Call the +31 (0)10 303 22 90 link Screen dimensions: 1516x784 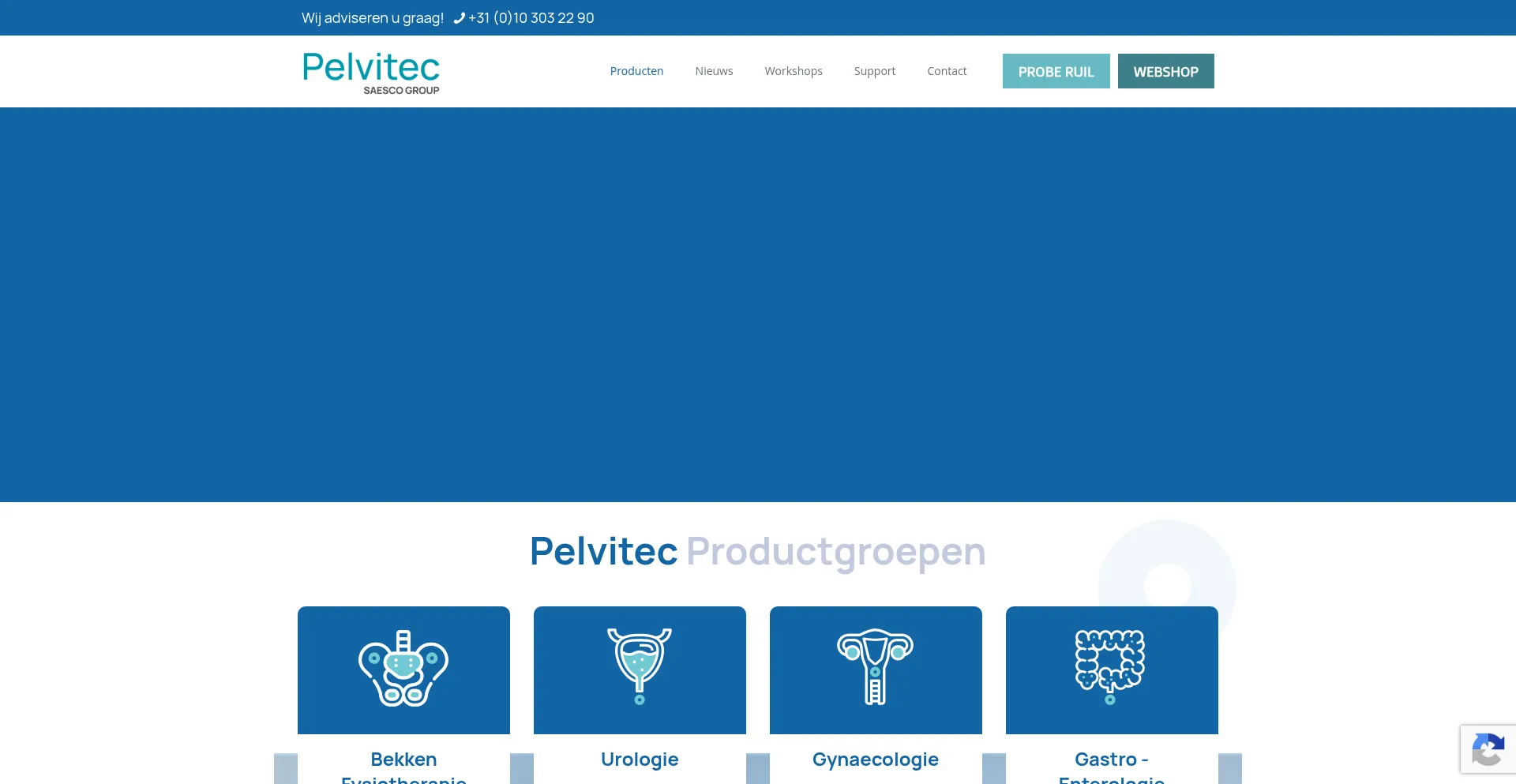click(x=531, y=18)
